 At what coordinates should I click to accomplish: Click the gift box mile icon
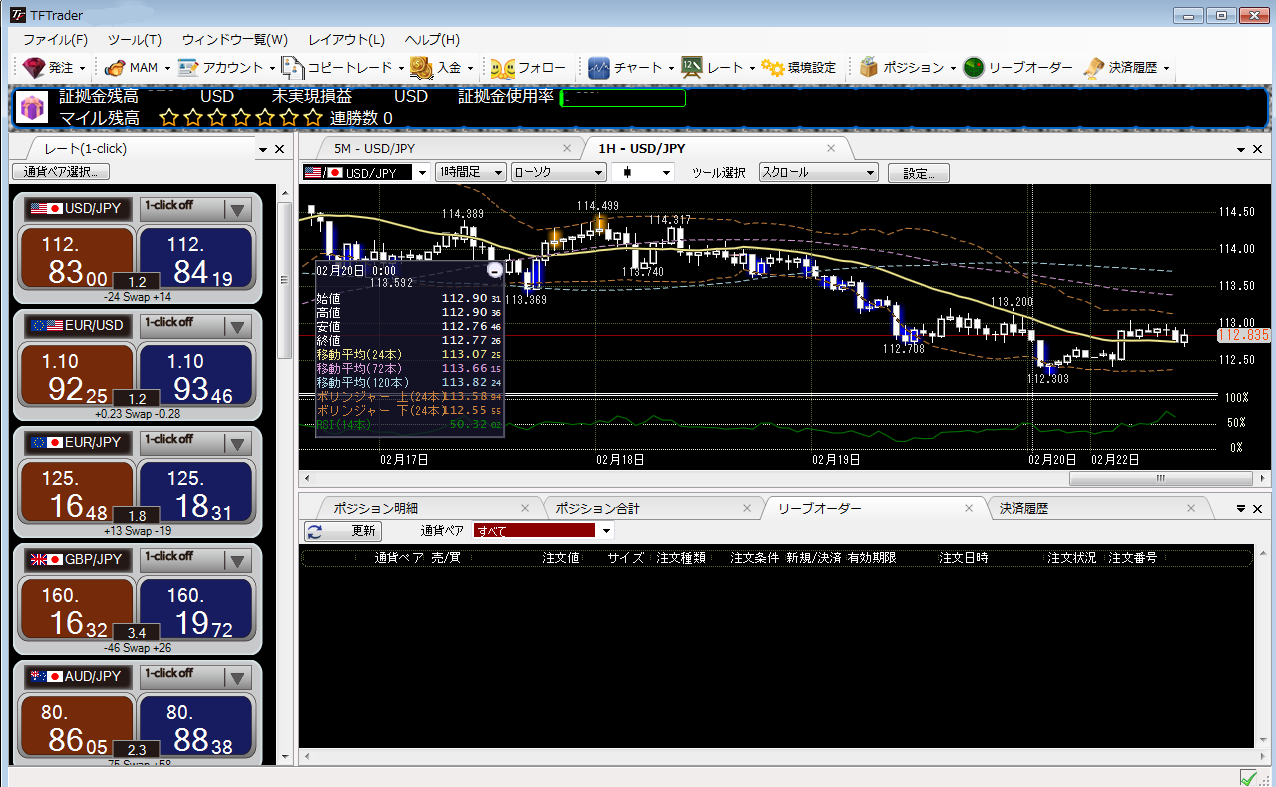[32, 107]
